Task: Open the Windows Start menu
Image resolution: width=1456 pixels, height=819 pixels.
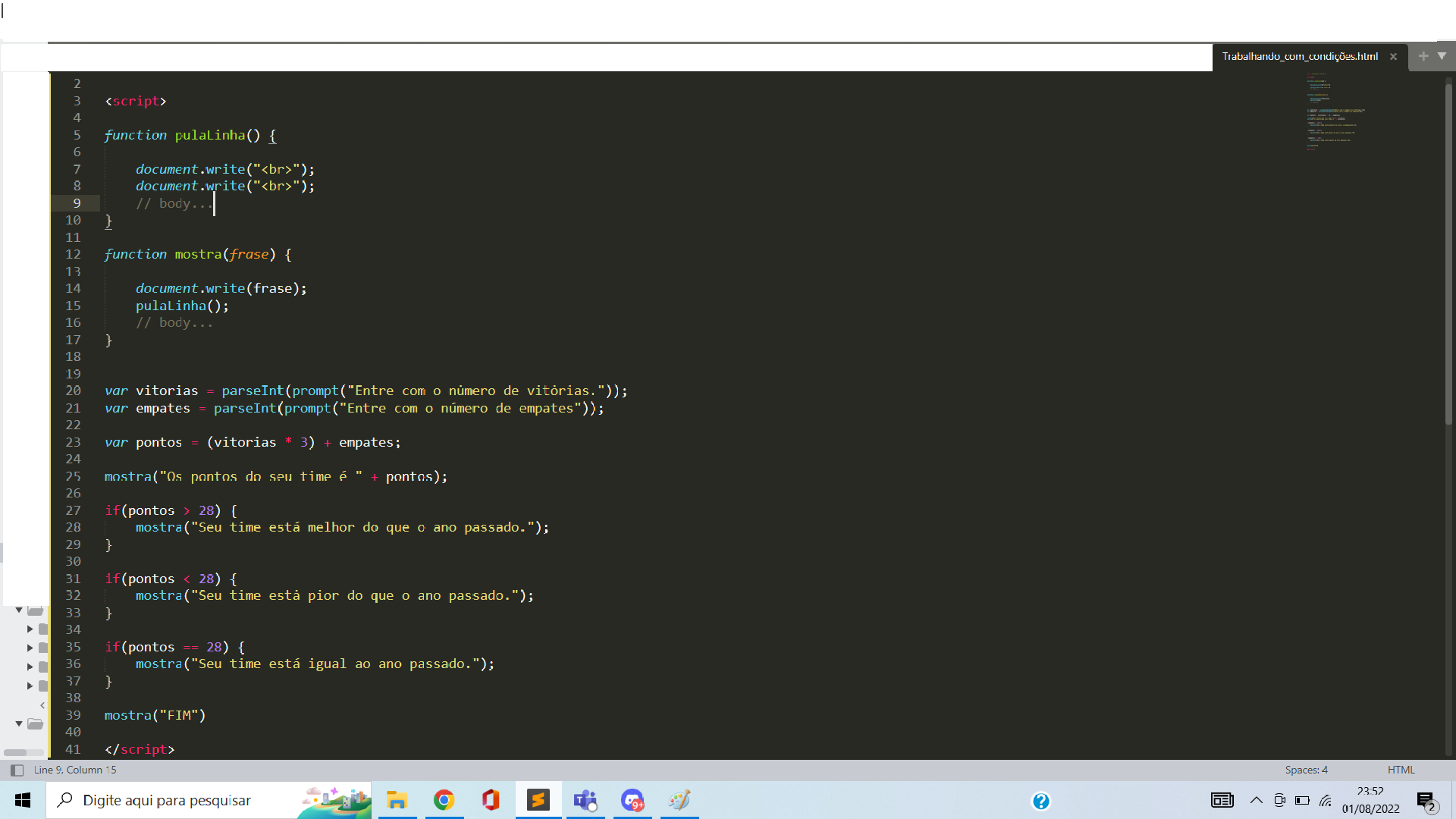Action: [x=23, y=800]
